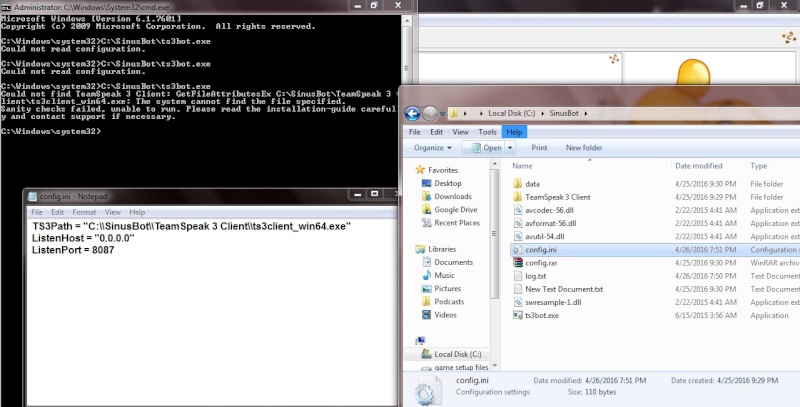The height and width of the screenshot is (407, 800).
Task: Open the Organize dropdown in Explorer
Action: (x=433, y=148)
